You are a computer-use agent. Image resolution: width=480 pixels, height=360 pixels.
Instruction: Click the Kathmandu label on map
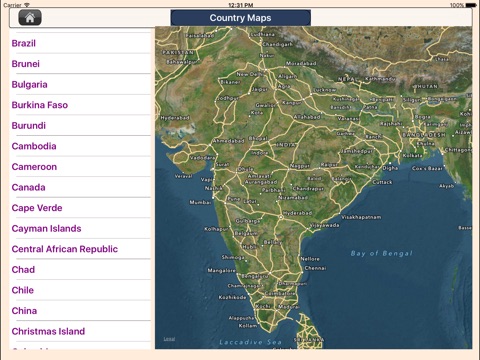tap(380, 79)
